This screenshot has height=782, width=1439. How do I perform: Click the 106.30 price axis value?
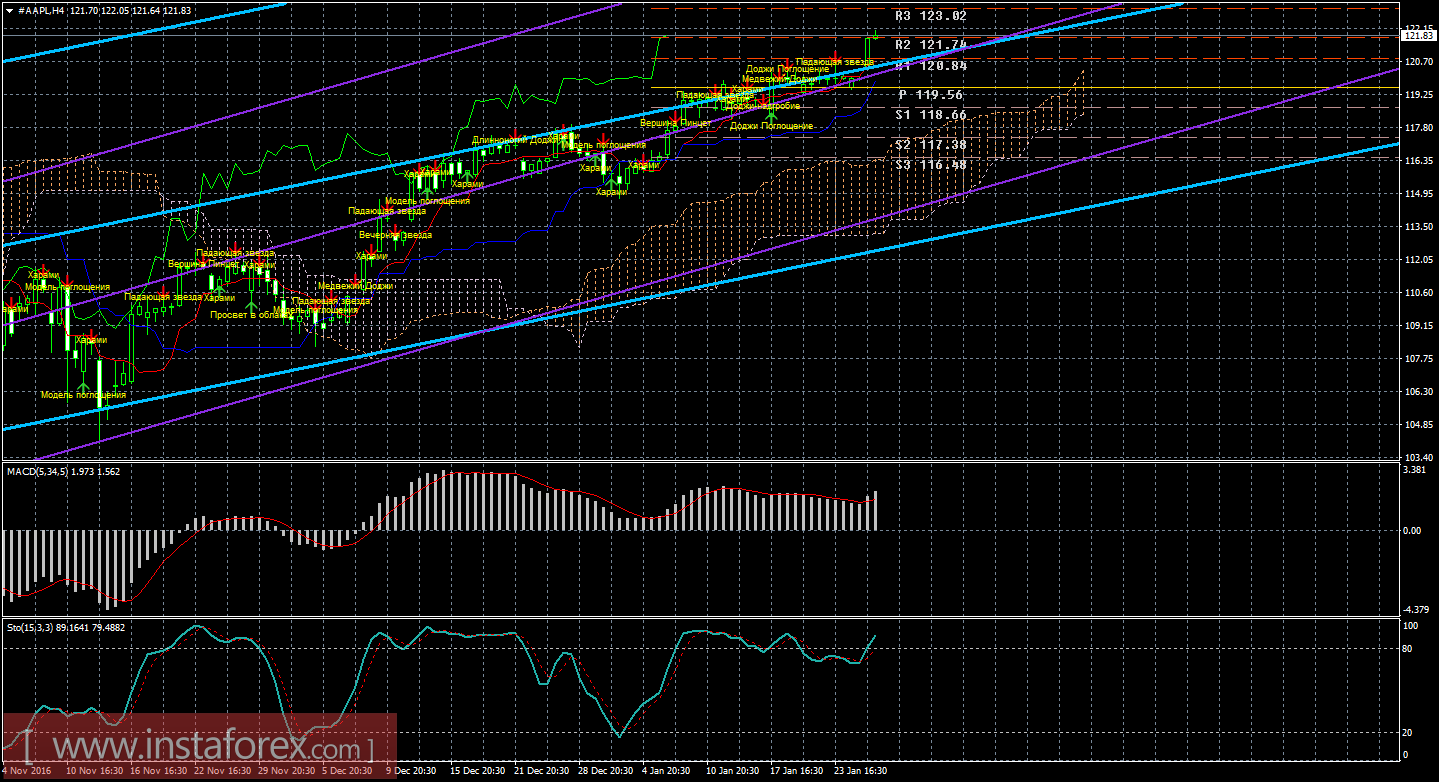click(1417, 392)
